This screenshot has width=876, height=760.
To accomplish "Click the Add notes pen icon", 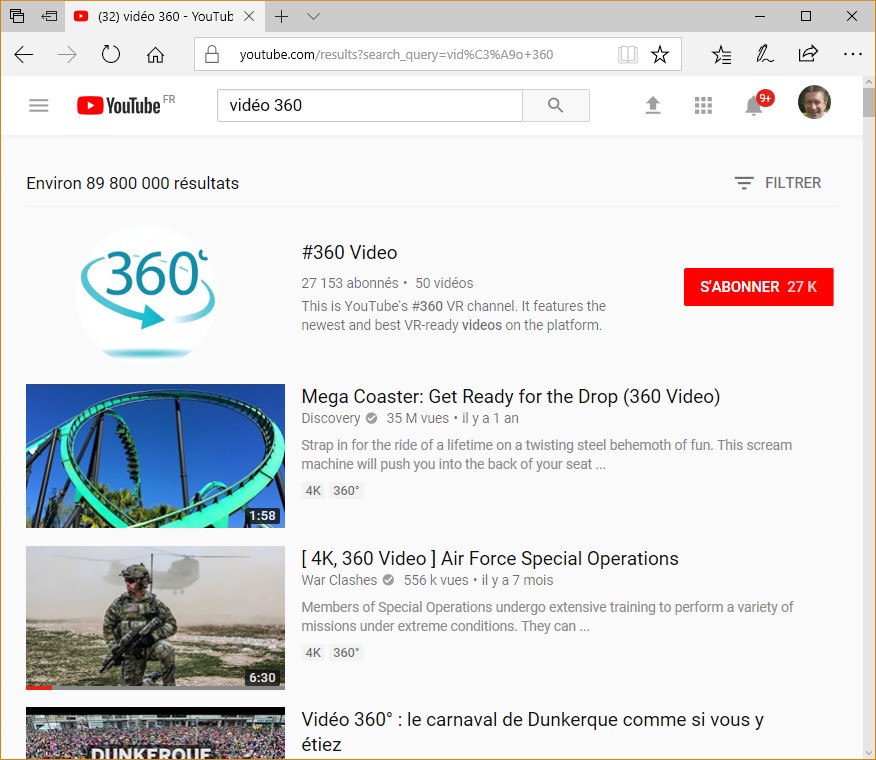I will click(x=764, y=54).
